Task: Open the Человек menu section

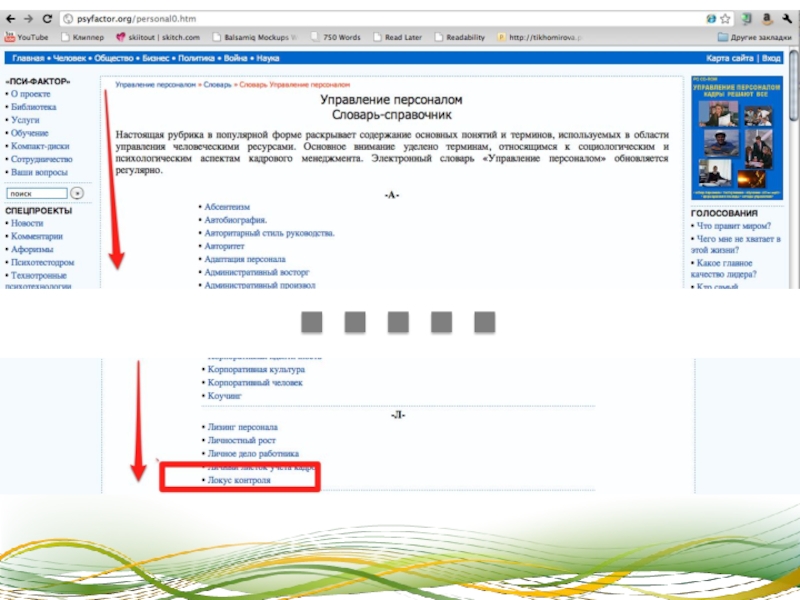Action: (x=69, y=58)
